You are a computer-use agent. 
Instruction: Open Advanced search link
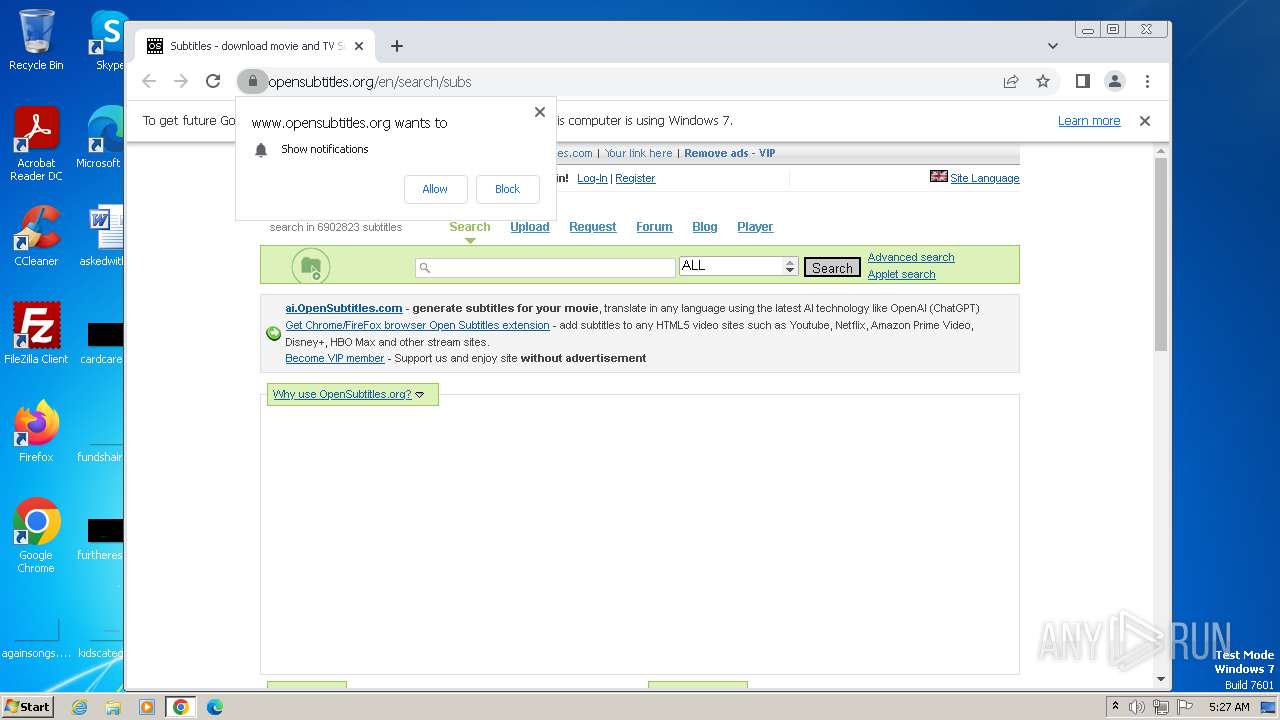coord(911,257)
